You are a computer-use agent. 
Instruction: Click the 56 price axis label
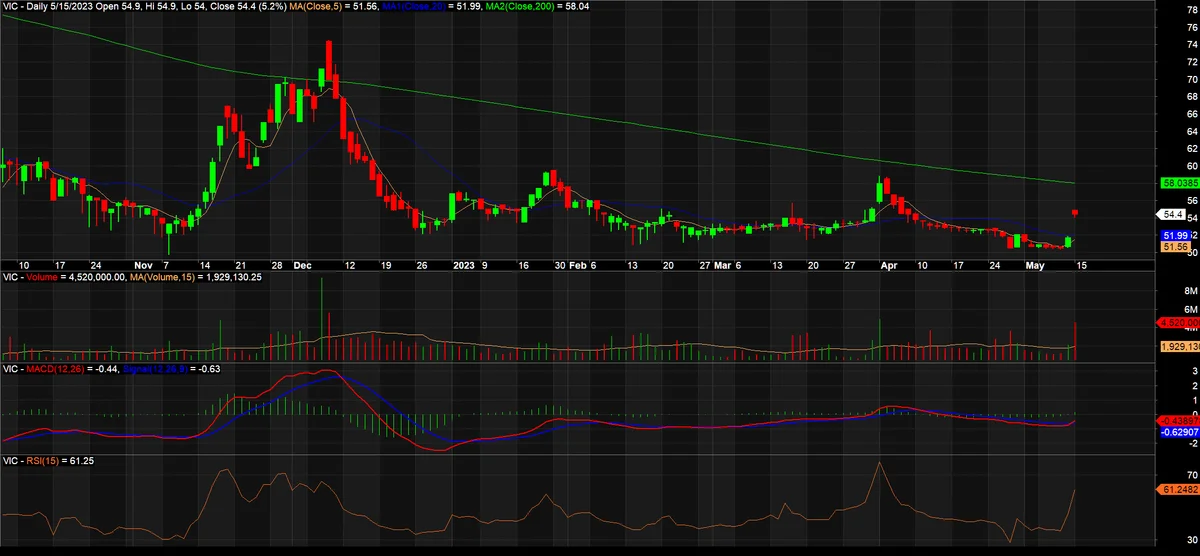tap(1192, 201)
